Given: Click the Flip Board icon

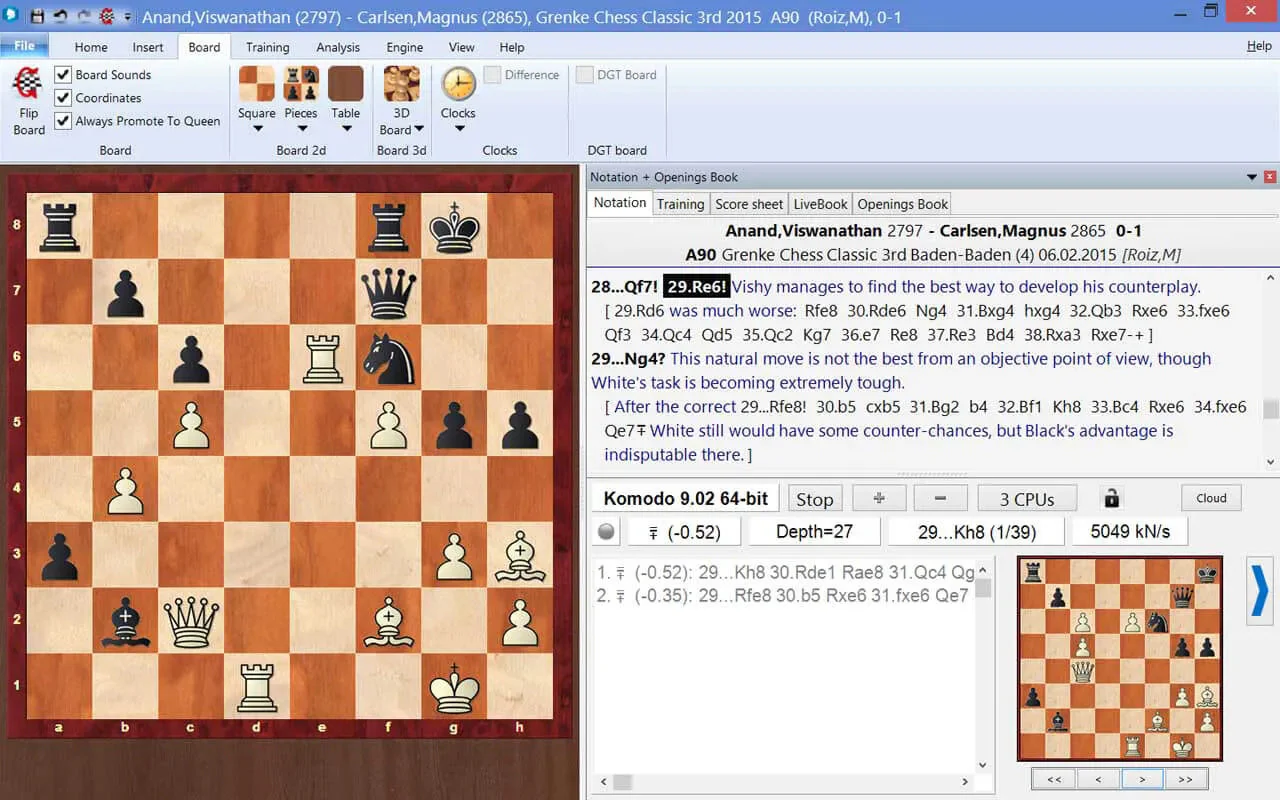Looking at the screenshot, I should (28, 84).
